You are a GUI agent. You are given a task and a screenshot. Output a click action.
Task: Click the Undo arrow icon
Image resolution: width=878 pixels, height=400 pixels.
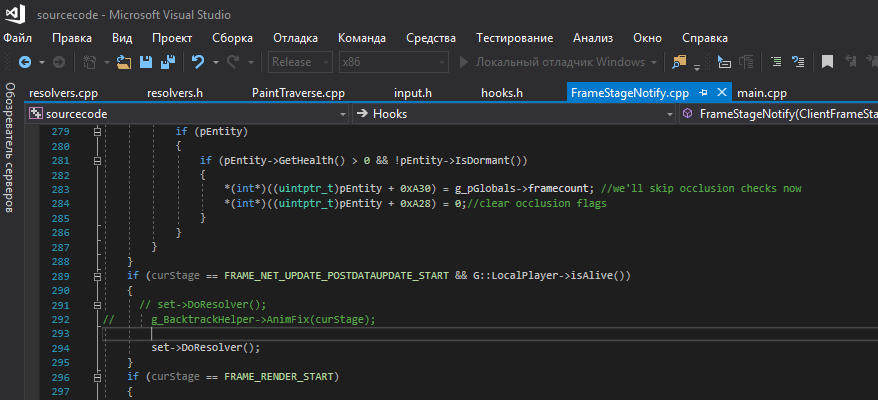pos(198,62)
